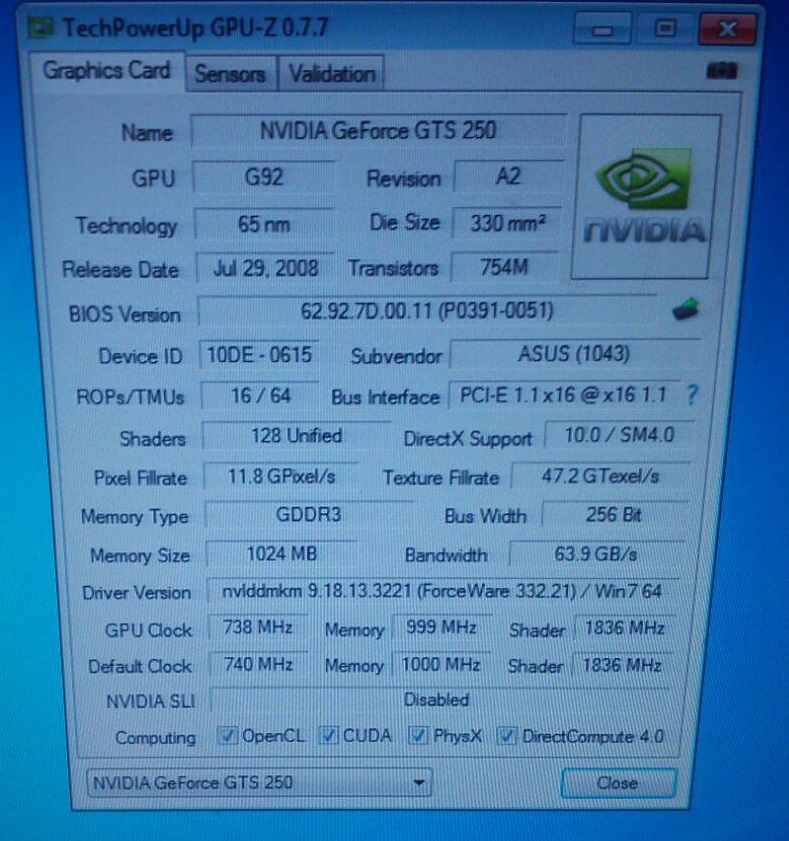Click Default Clock row Shader 1836 MHz

coord(622,665)
